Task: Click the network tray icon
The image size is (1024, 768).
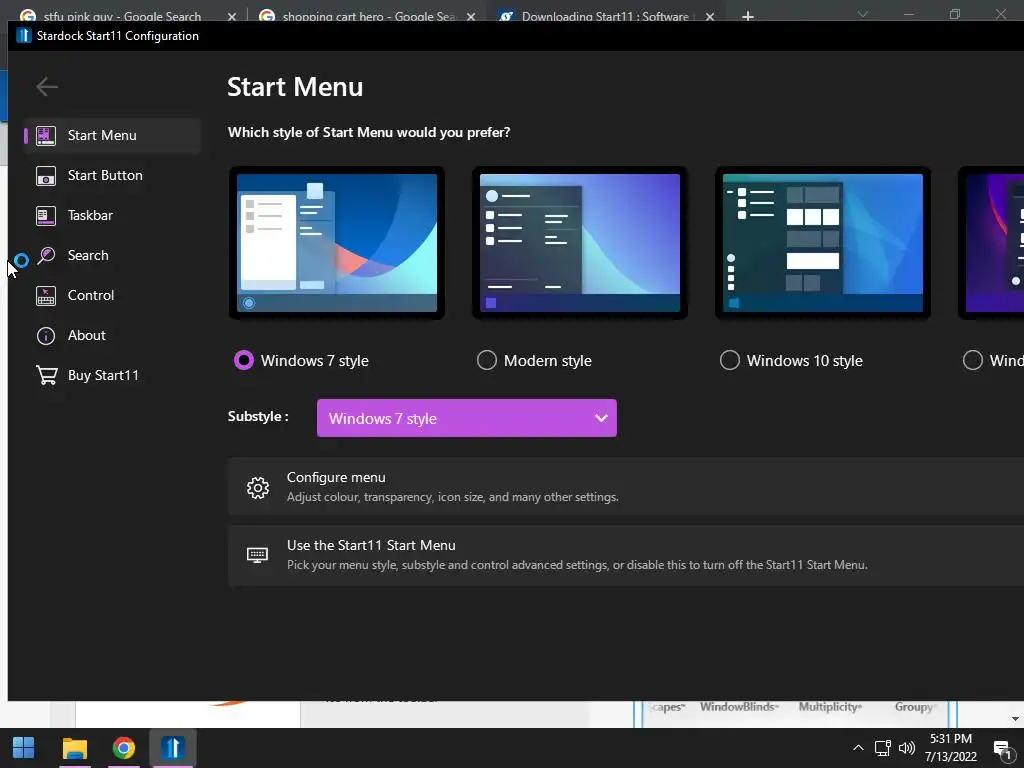Action: (883, 748)
